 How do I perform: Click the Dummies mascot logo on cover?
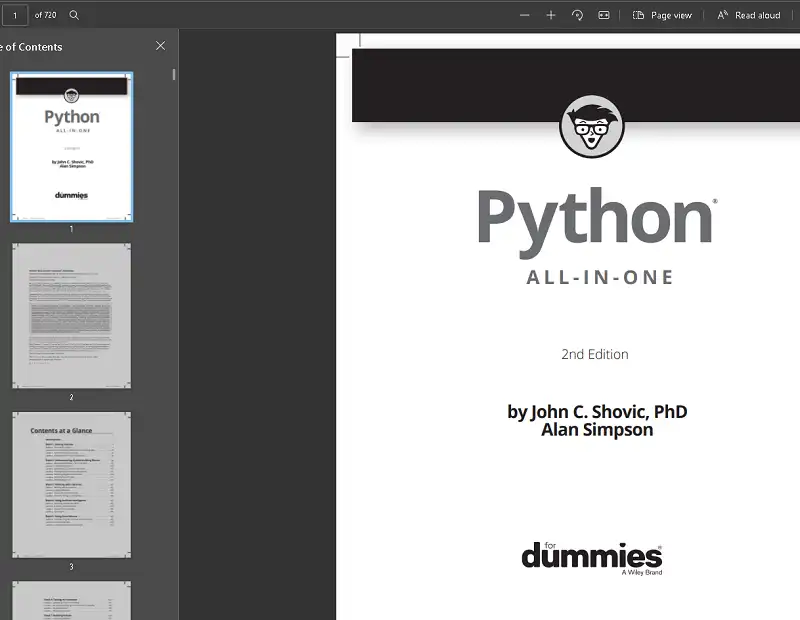pyautogui.click(x=591, y=126)
